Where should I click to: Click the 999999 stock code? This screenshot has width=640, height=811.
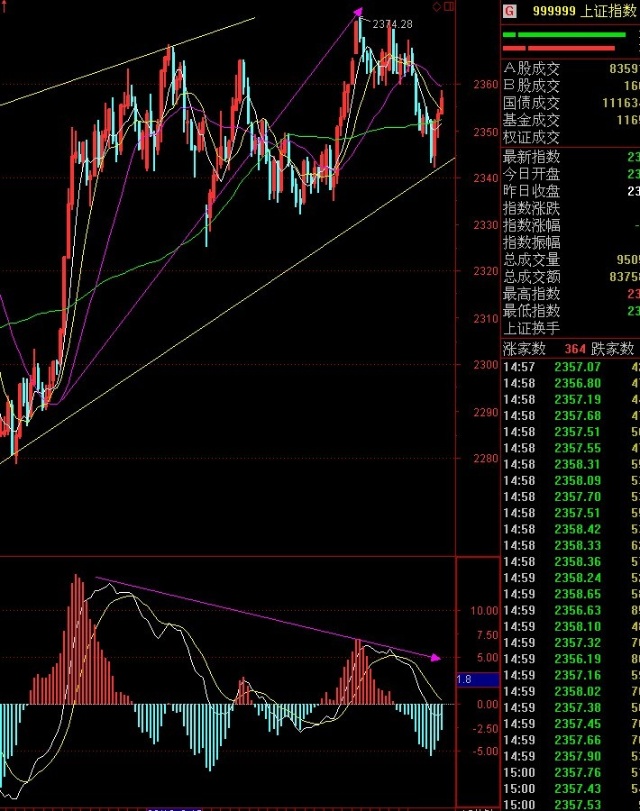coord(556,11)
